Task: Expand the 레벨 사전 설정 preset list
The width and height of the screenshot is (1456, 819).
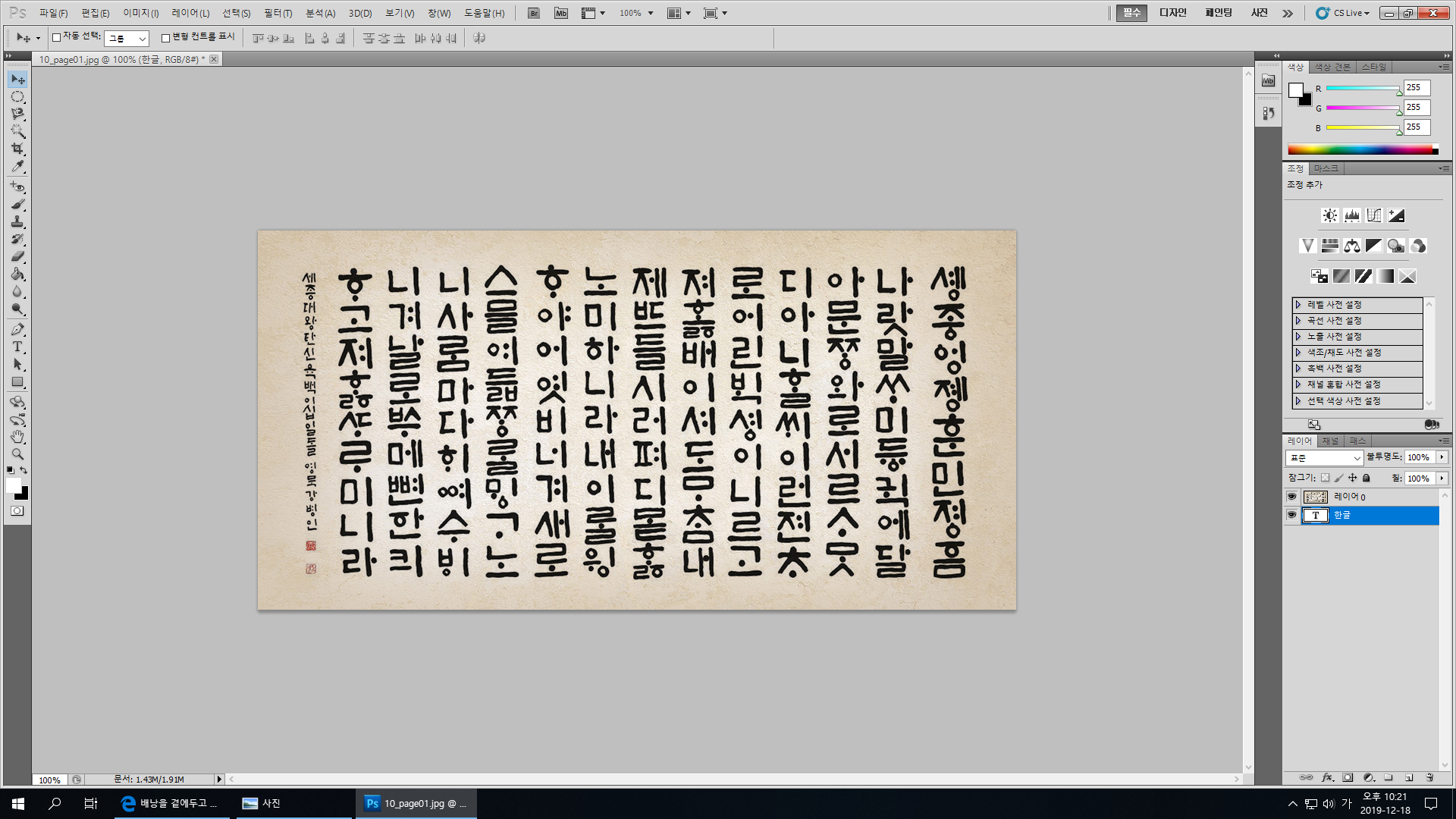Action: (1298, 305)
